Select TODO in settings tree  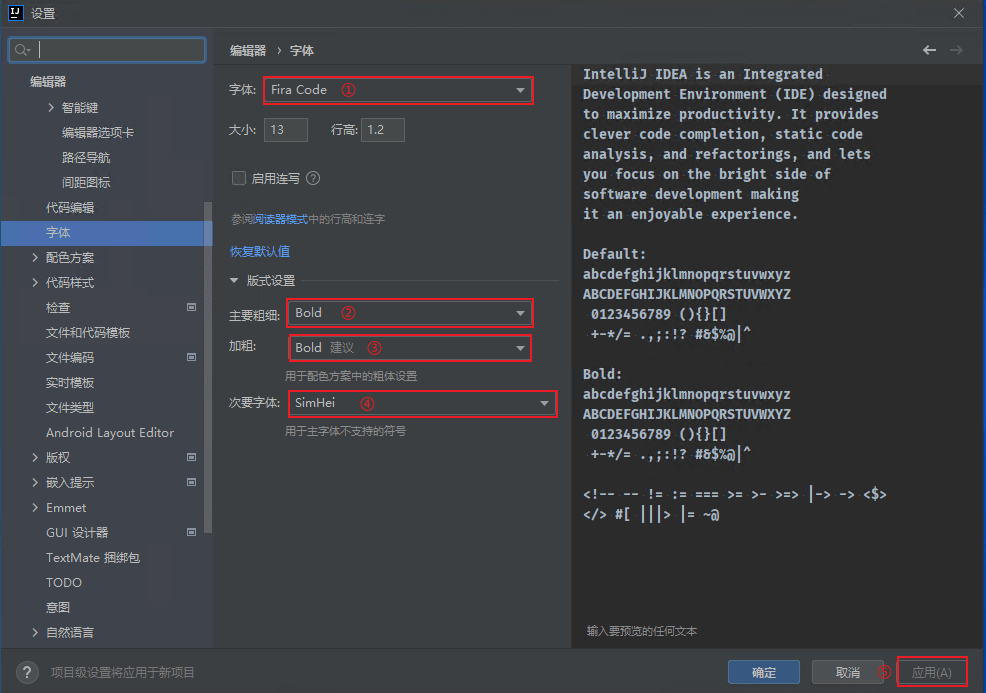pos(64,582)
